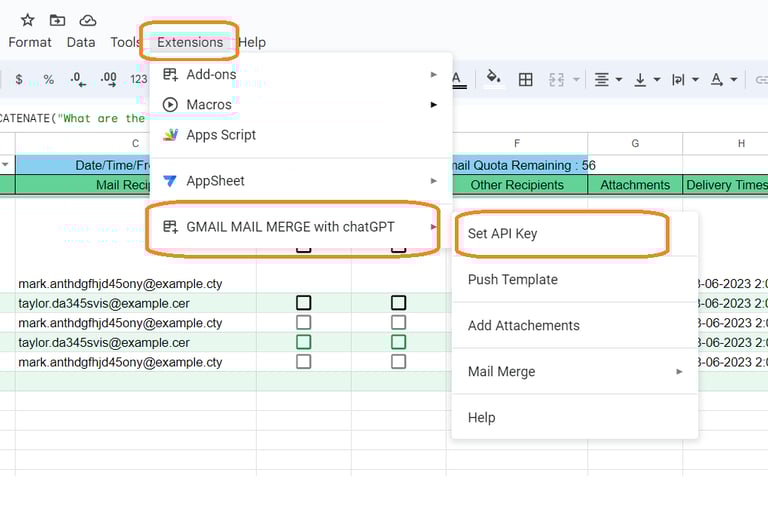Open the 123 number format menu

139,79
